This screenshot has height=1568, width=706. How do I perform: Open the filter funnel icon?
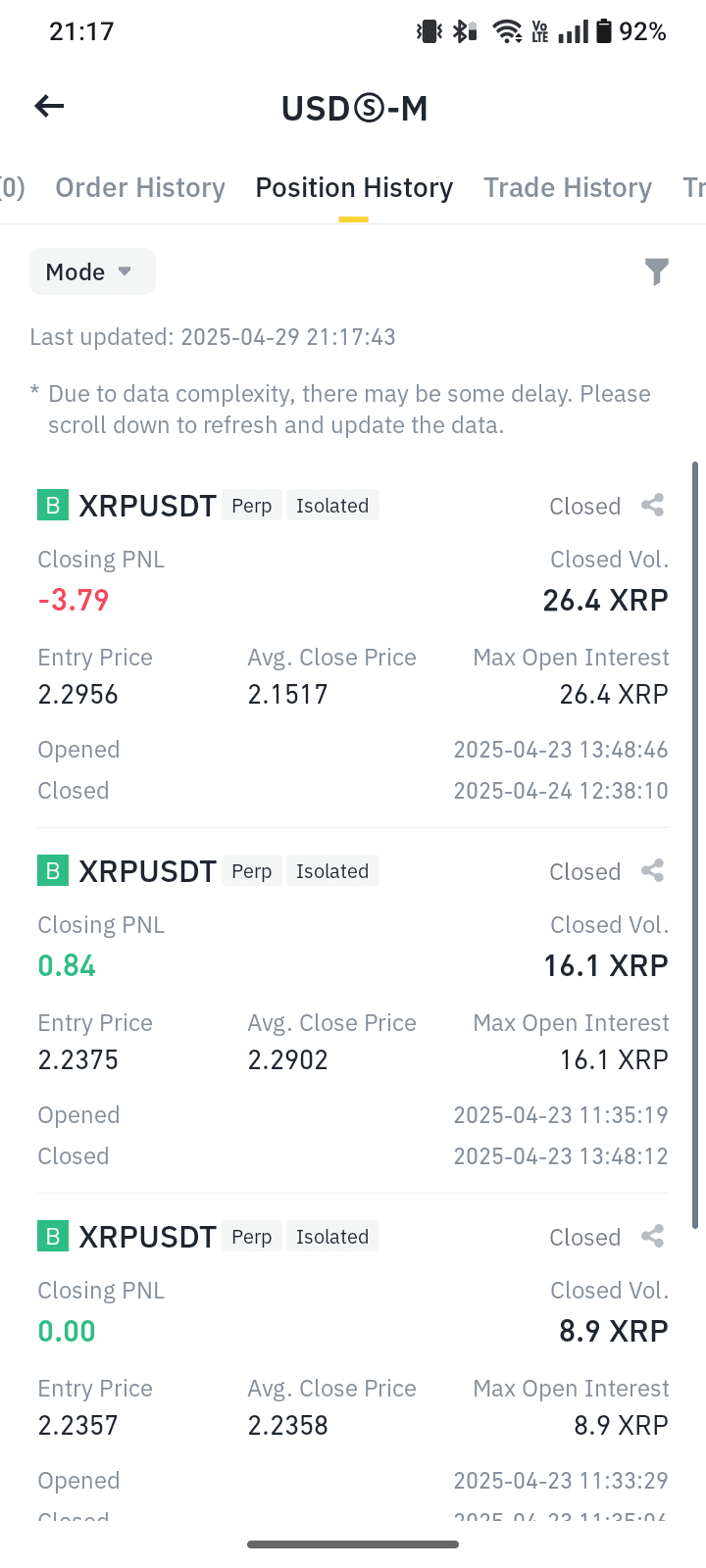click(x=657, y=271)
